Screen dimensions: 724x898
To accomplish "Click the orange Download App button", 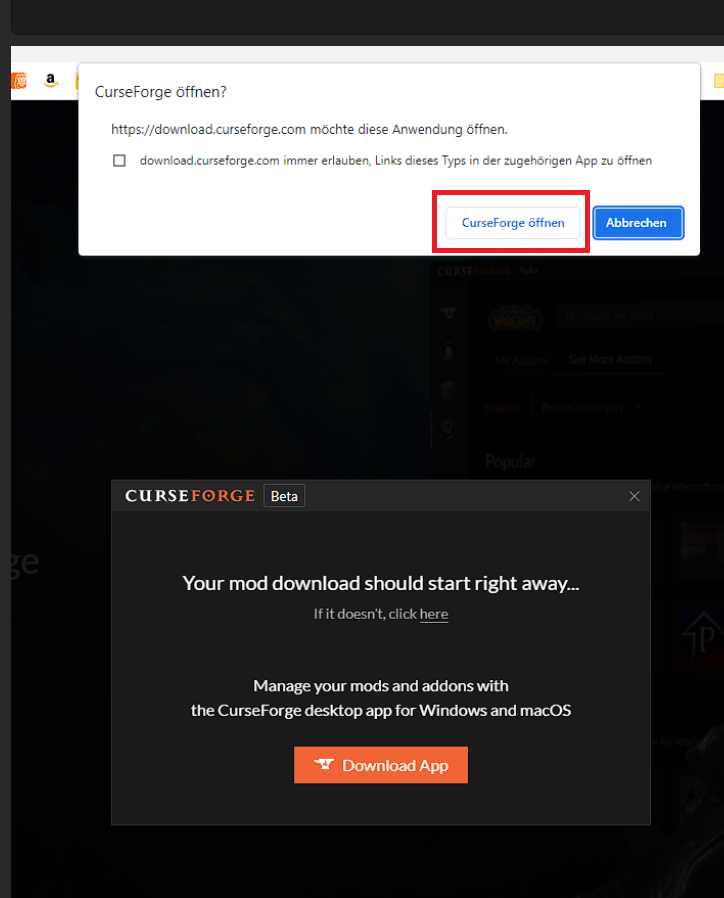I will click(x=381, y=765).
